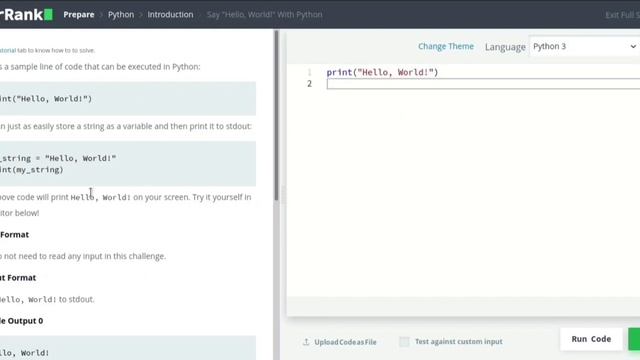The height and width of the screenshot is (360, 640).
Task: Click line number 1 in the gutter
Action: coord(309,72)
